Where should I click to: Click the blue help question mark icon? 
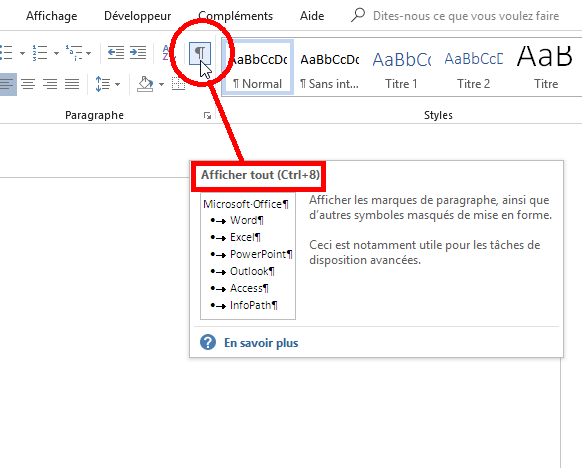click(208, 342)
